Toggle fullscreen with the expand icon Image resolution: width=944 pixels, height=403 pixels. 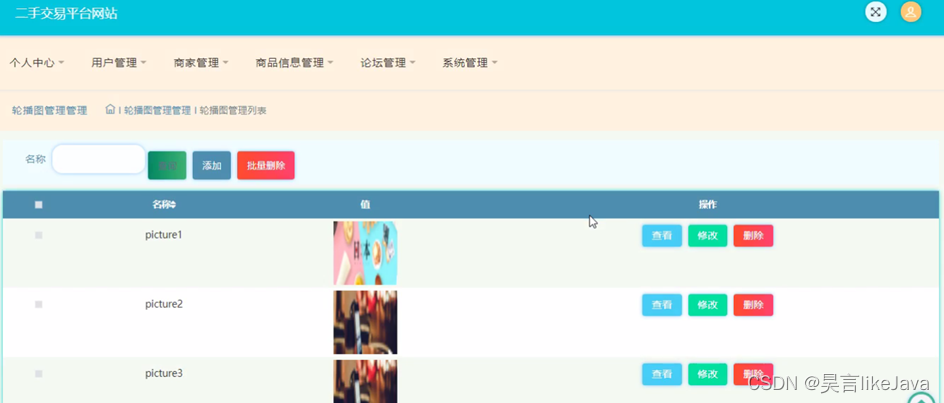tap(875, 11)
